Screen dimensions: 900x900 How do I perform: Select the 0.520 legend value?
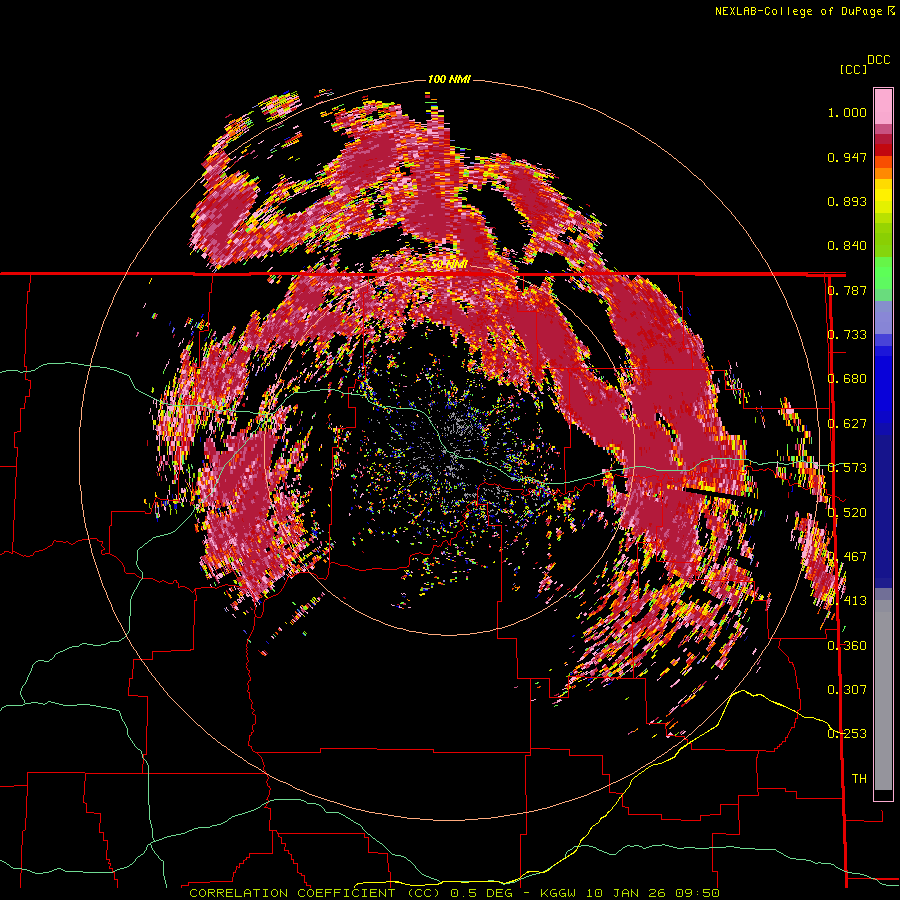point(847,513)
